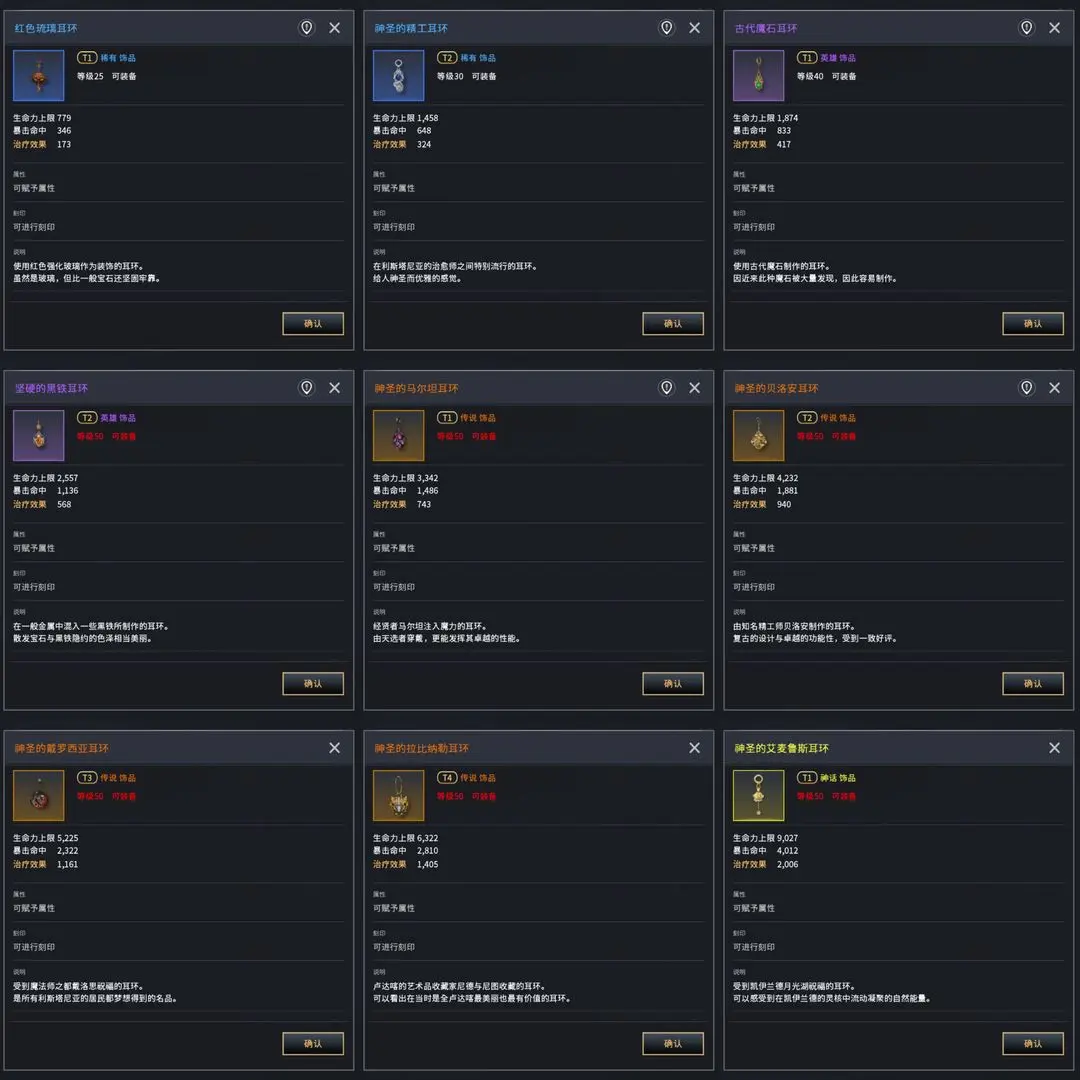Click location pin on 红色琉璃耳环 panel

coord(307,28)
